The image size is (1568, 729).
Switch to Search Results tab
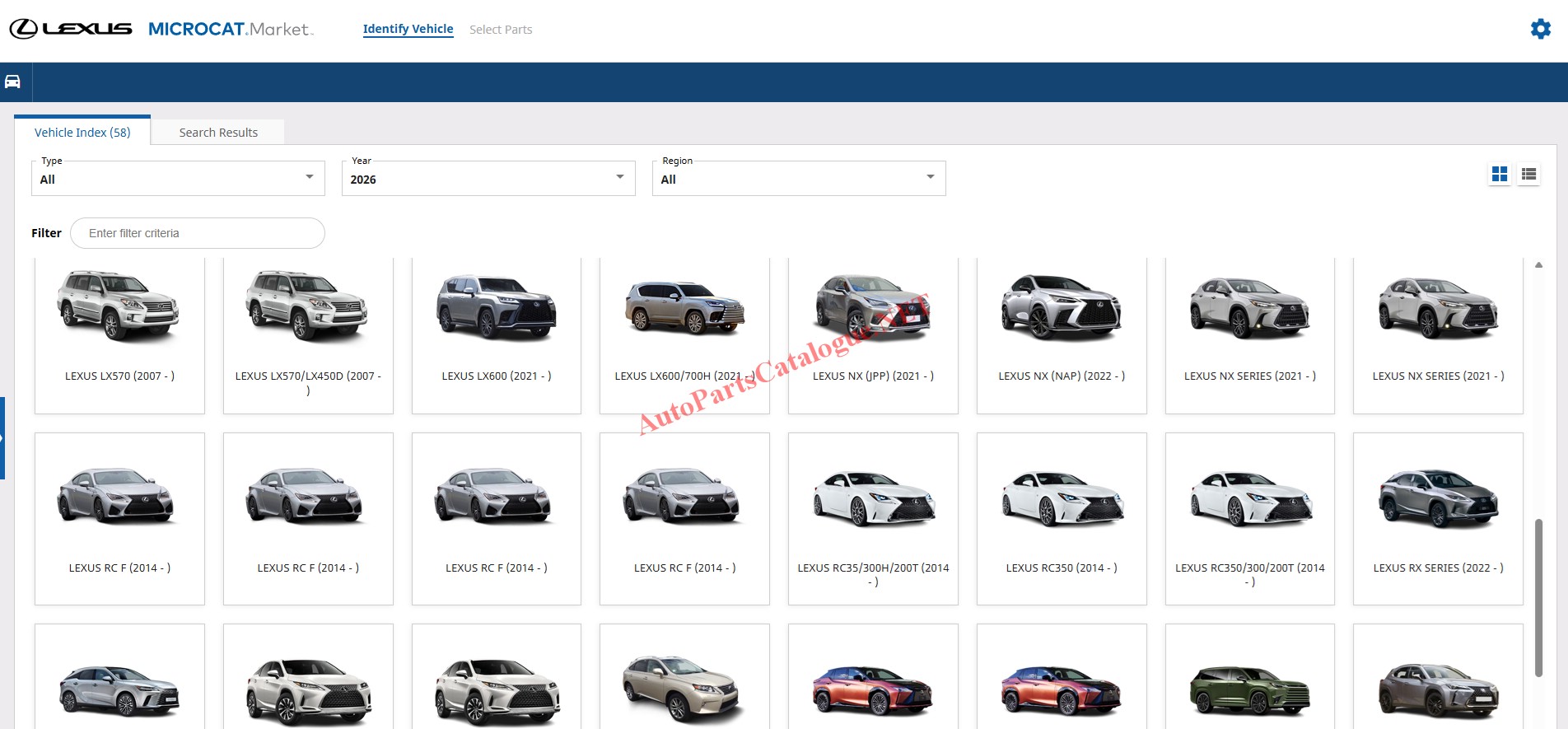point(218,133)
